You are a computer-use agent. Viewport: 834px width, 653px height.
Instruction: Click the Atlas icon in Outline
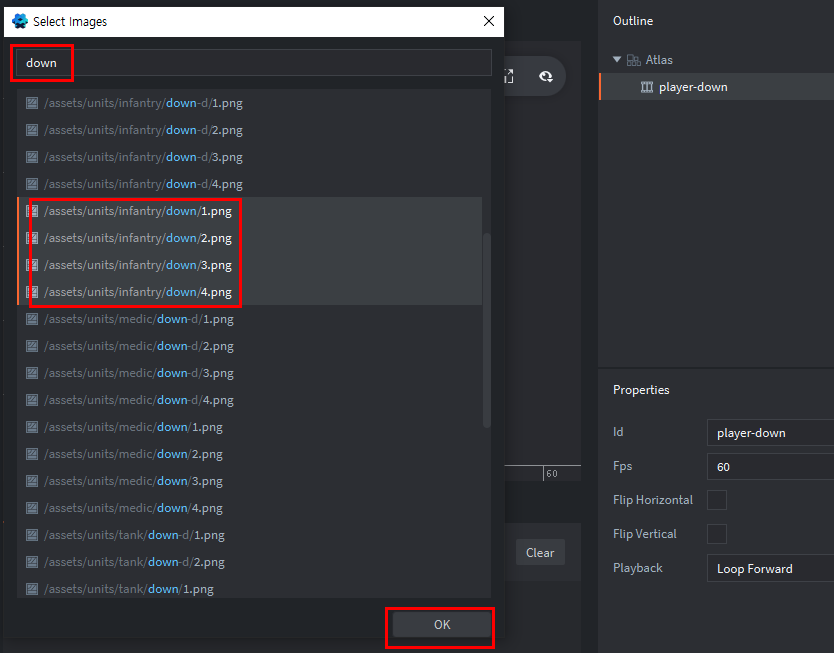click(x=633, y=60)
